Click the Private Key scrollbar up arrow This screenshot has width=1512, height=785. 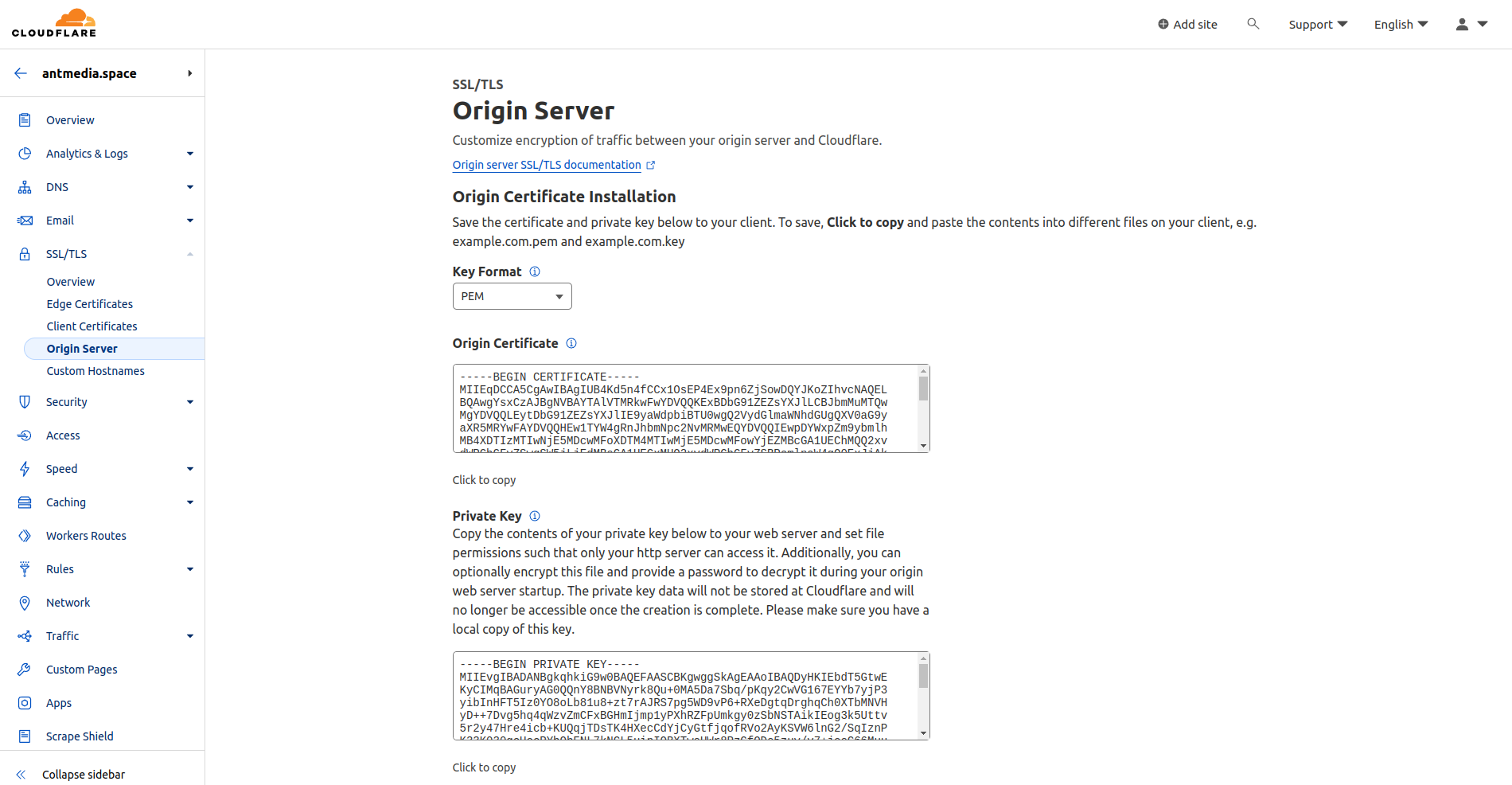click(x=923, y=658)
